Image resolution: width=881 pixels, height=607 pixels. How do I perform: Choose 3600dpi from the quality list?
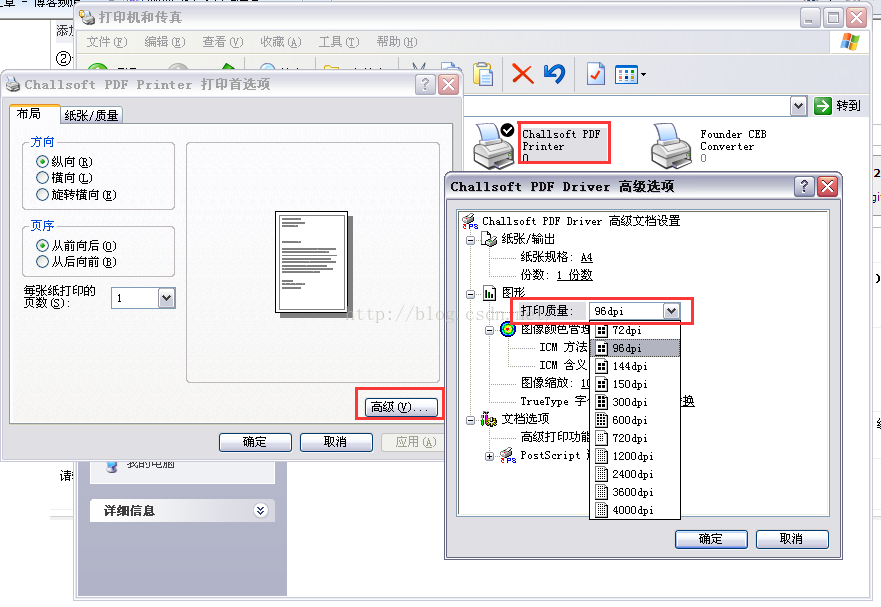(x=635, y=492)
